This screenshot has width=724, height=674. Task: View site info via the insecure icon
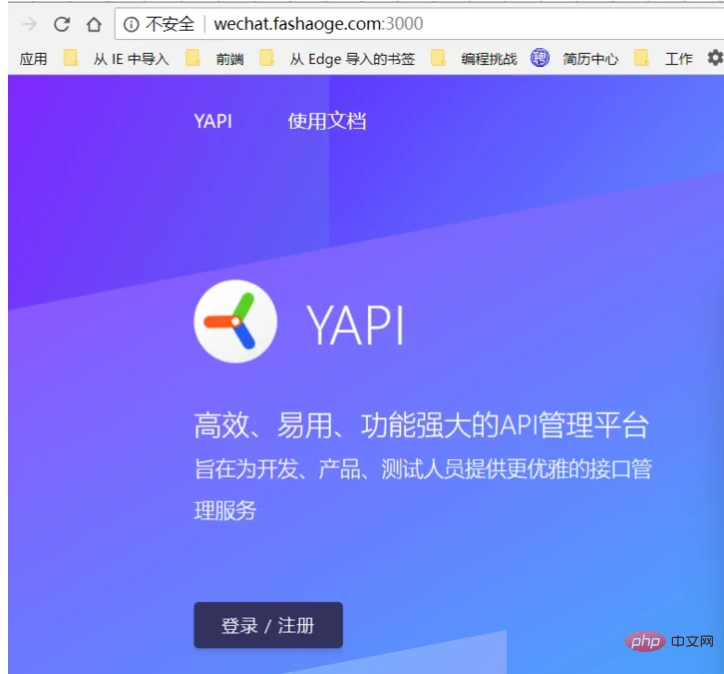point(131,24)
